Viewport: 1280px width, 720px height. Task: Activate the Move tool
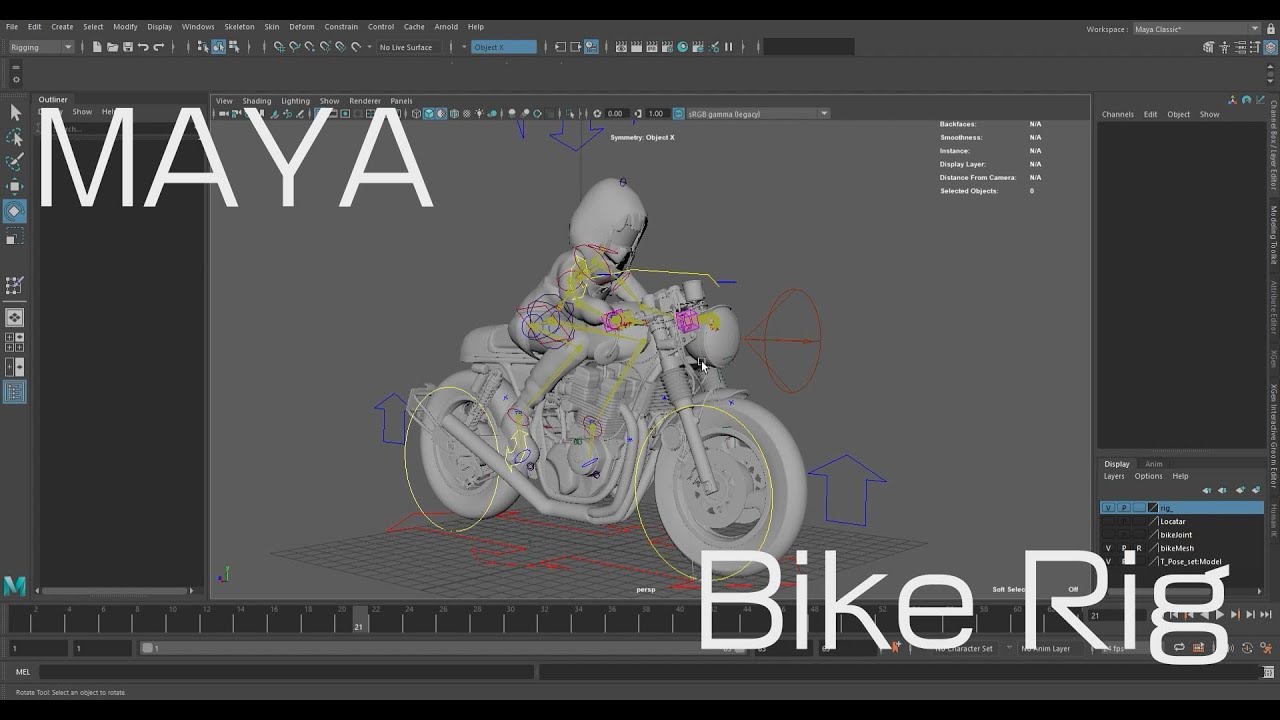(x=15, y=186)
